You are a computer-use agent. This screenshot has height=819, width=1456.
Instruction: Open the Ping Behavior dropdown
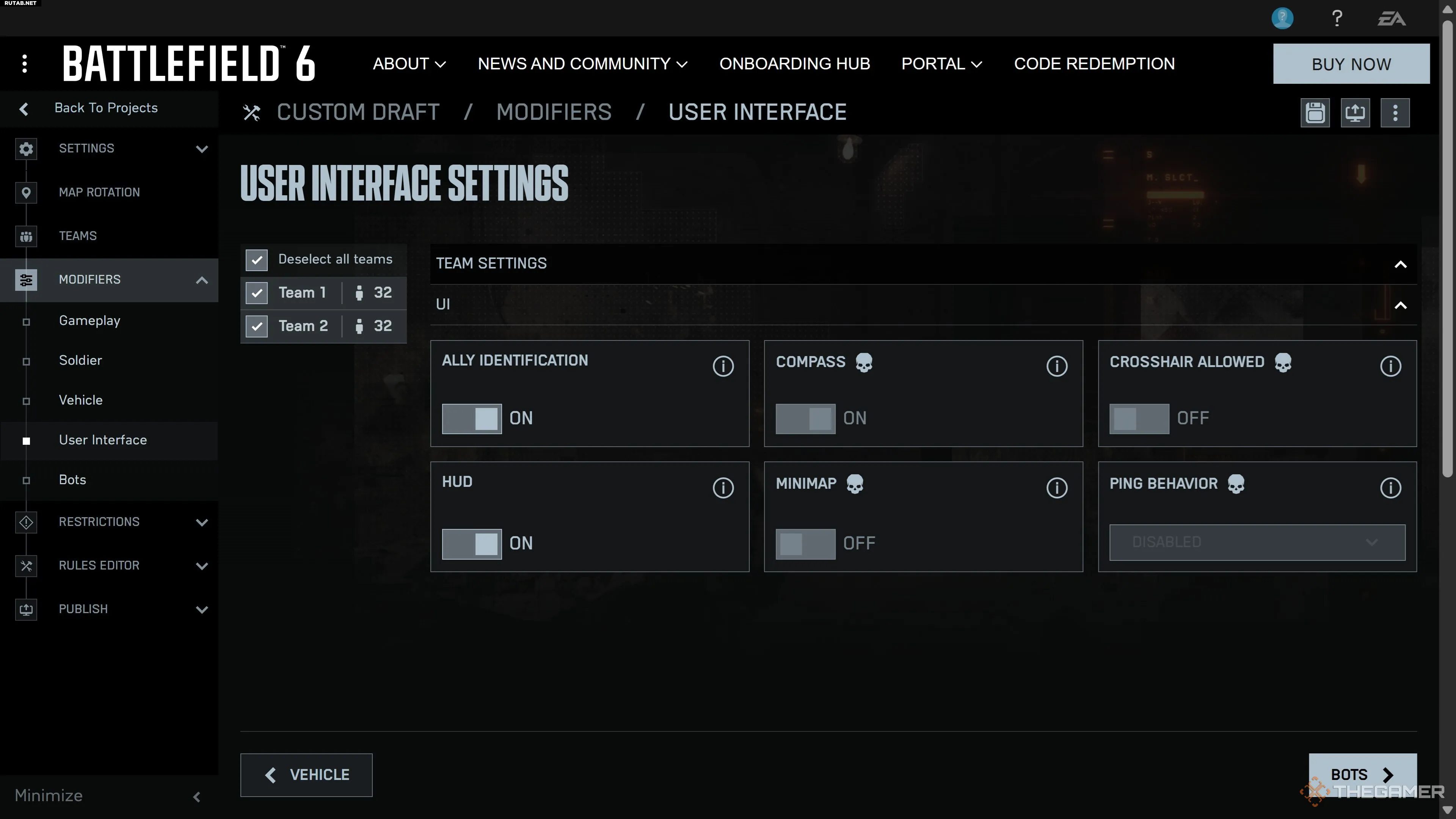(1257, 543)
